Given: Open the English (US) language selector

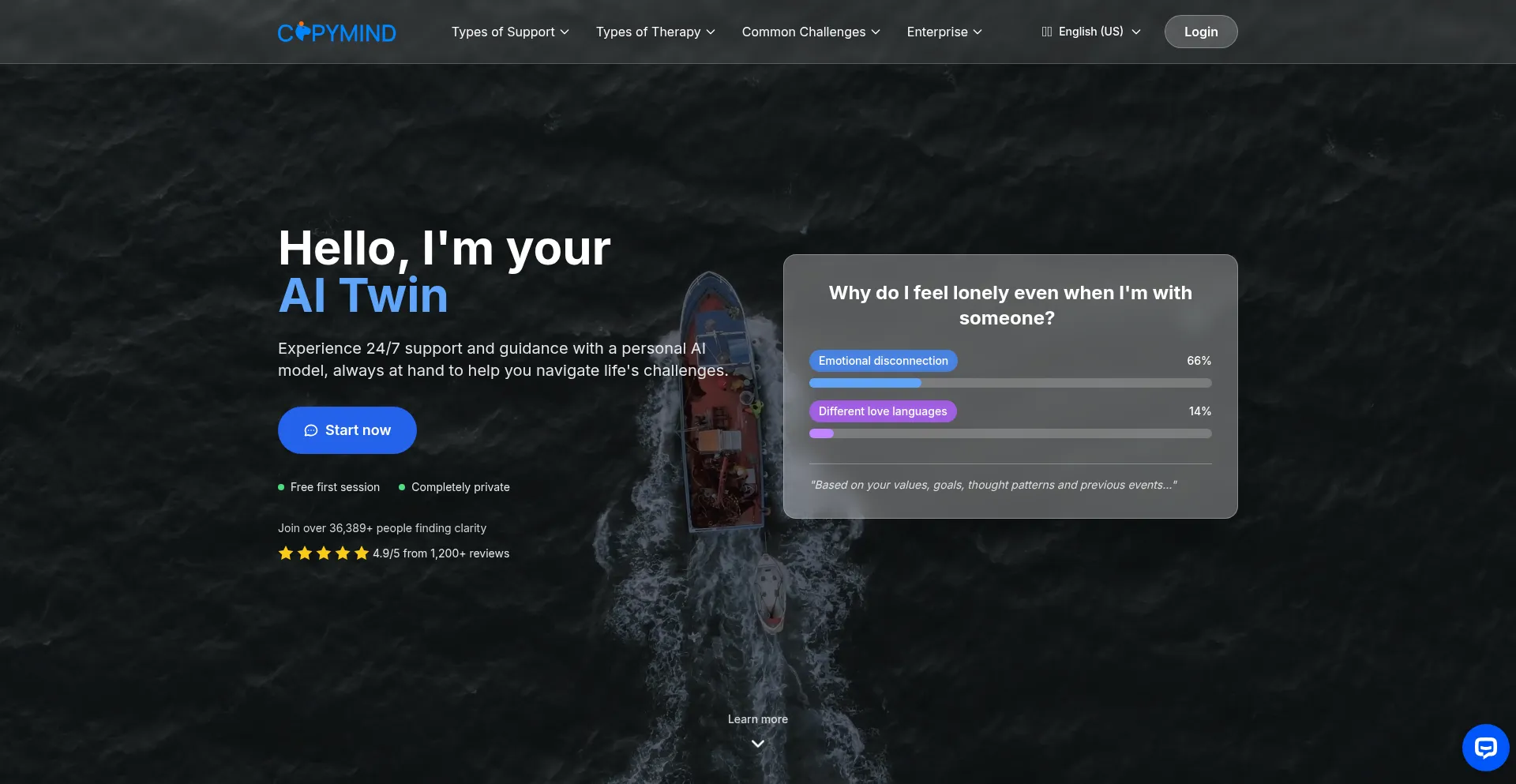Looking at the screenshot, I should (1091, 32).
